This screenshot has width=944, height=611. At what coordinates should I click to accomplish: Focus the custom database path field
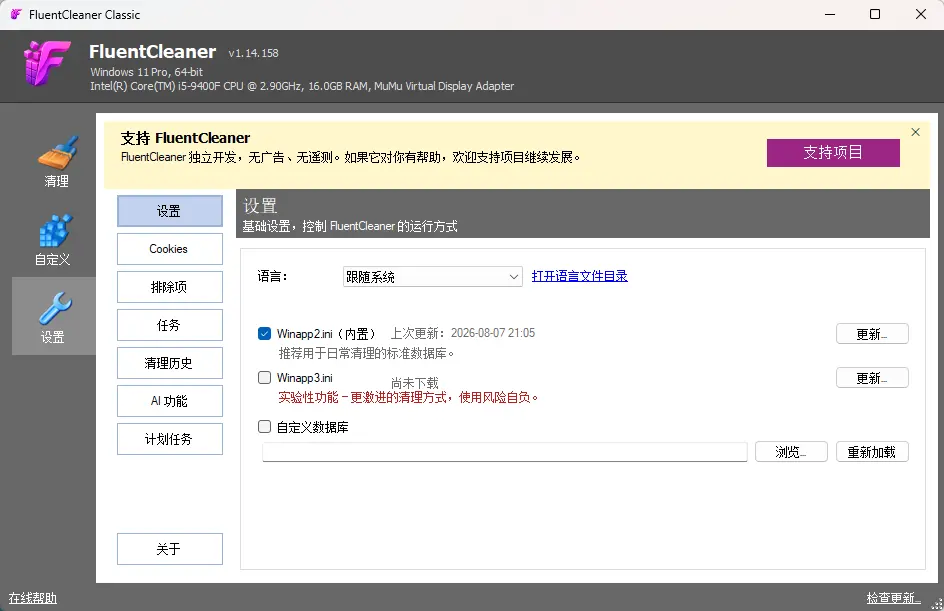click(505, 451)
